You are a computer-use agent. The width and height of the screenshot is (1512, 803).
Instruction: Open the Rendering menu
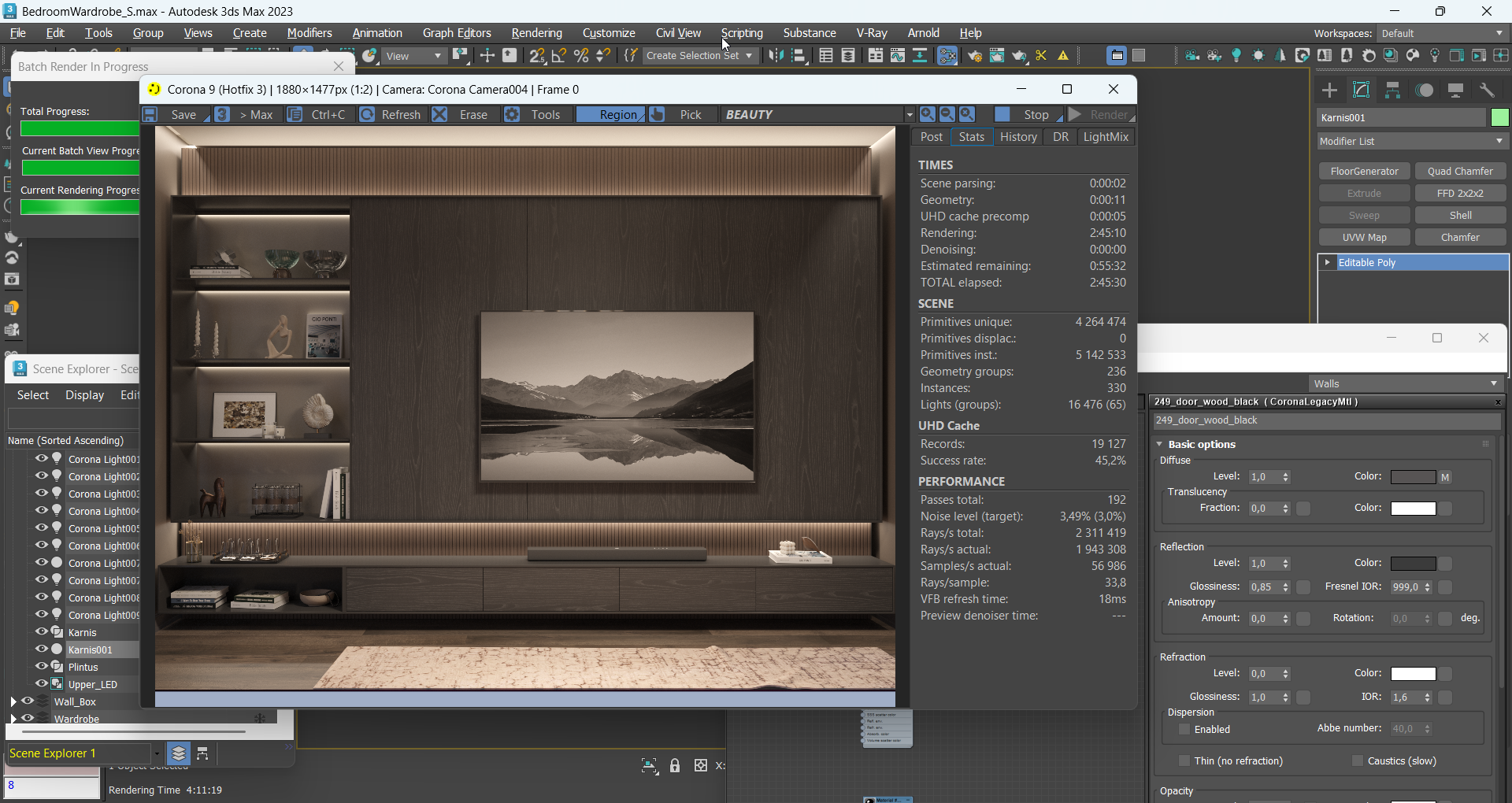point(536,33)
